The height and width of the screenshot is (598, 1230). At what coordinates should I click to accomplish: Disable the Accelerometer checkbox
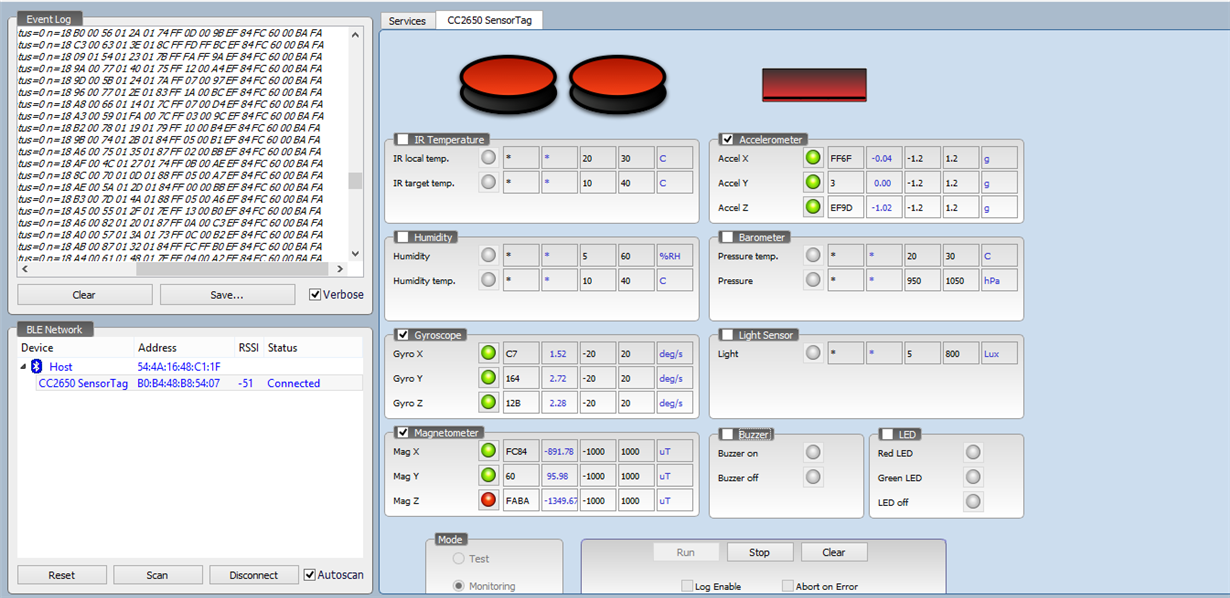pos(727,139)
